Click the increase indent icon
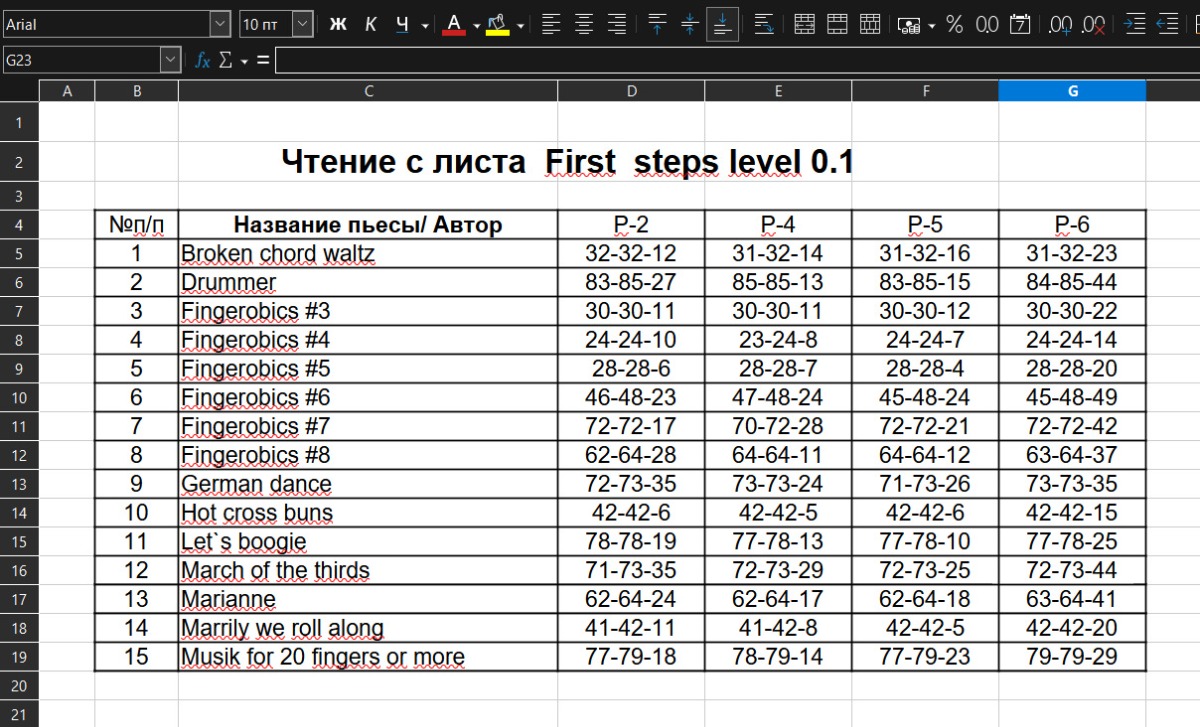 (x=1134, y=24)
